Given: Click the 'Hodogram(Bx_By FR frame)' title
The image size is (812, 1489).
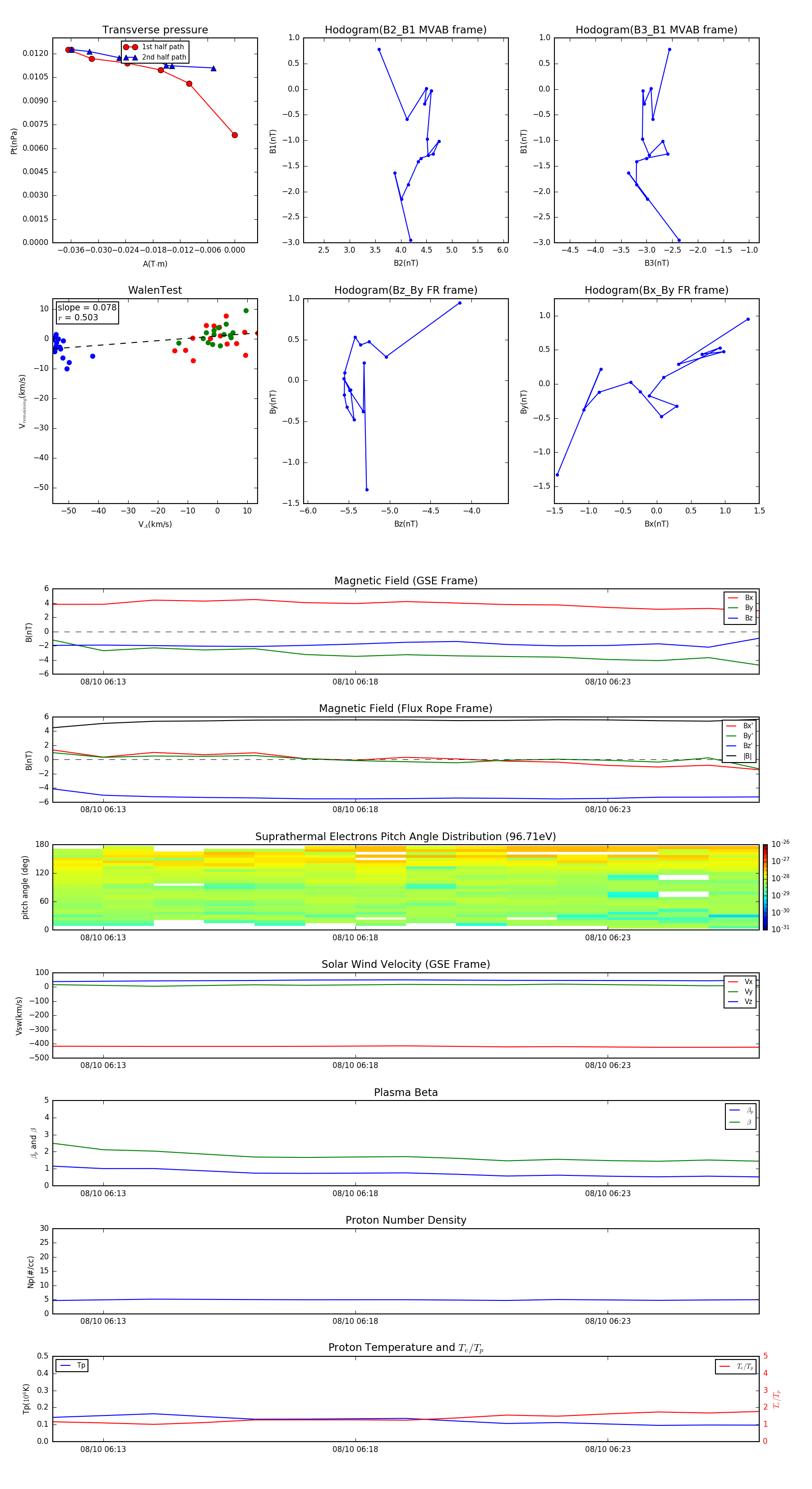Looking at the screenshot, I should (656, 290).
